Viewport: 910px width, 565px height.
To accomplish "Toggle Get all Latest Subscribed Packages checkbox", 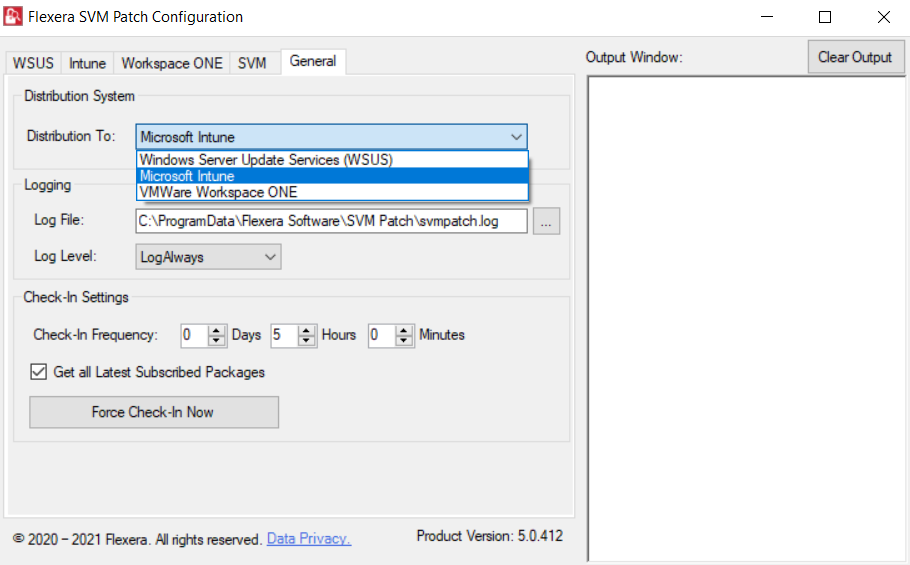I will (39, 372).
